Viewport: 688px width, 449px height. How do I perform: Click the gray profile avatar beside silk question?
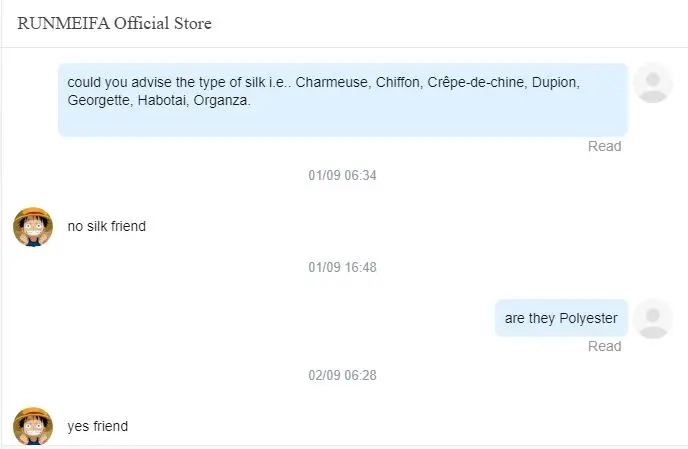tap(653, 82)
